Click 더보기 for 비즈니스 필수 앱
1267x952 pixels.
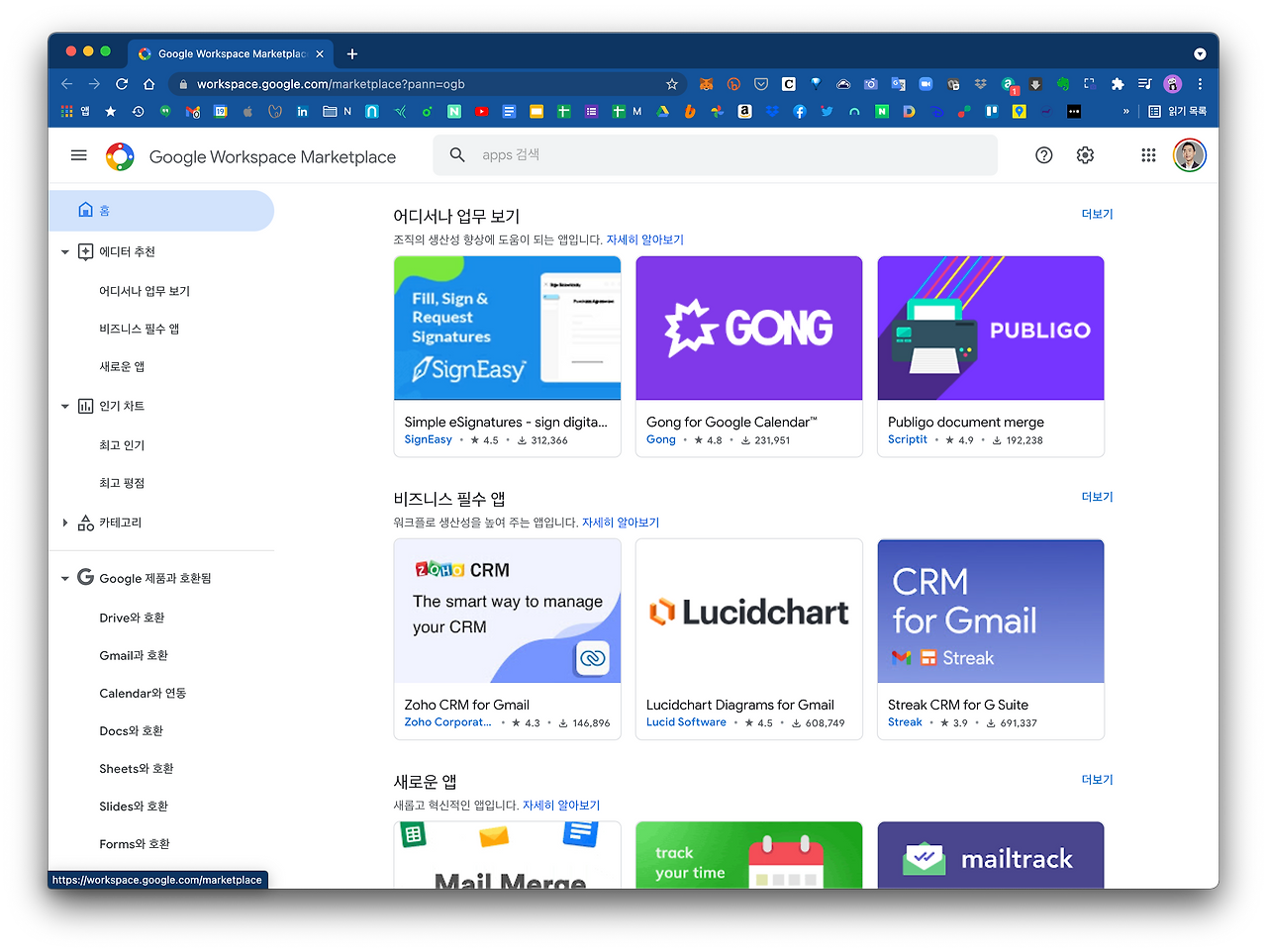pos(1097,497)
